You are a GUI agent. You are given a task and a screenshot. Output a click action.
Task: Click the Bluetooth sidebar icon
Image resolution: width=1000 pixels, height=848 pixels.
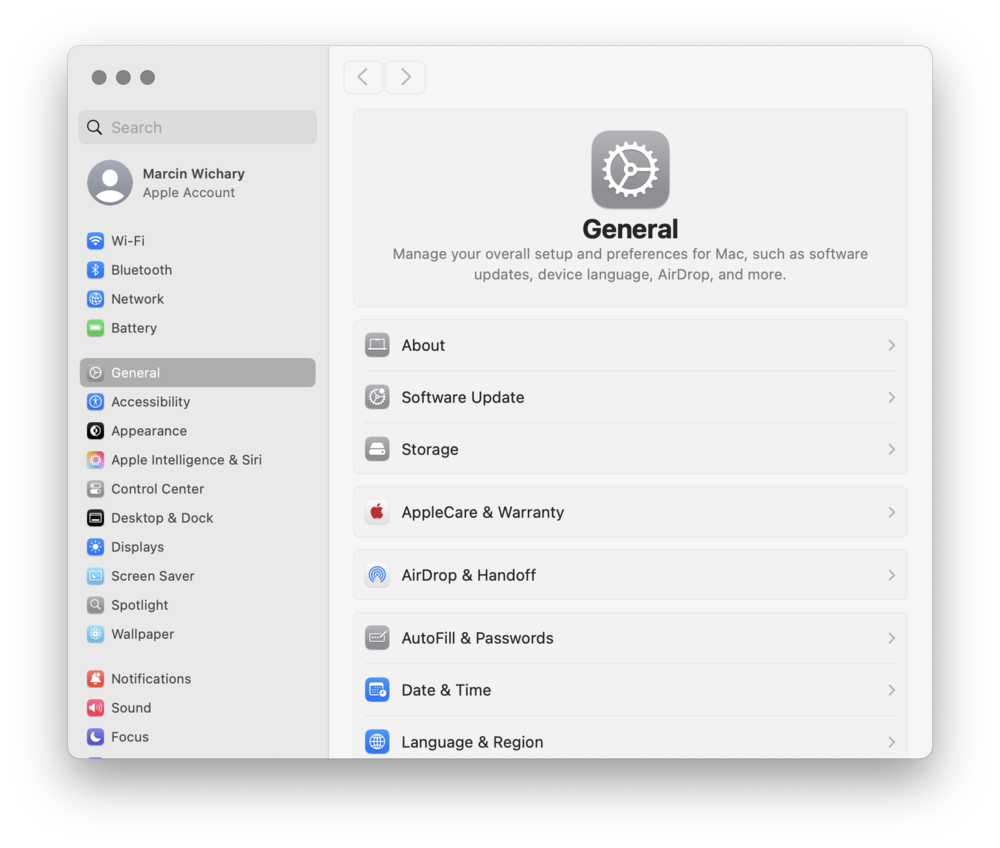[x=95, y=270]
